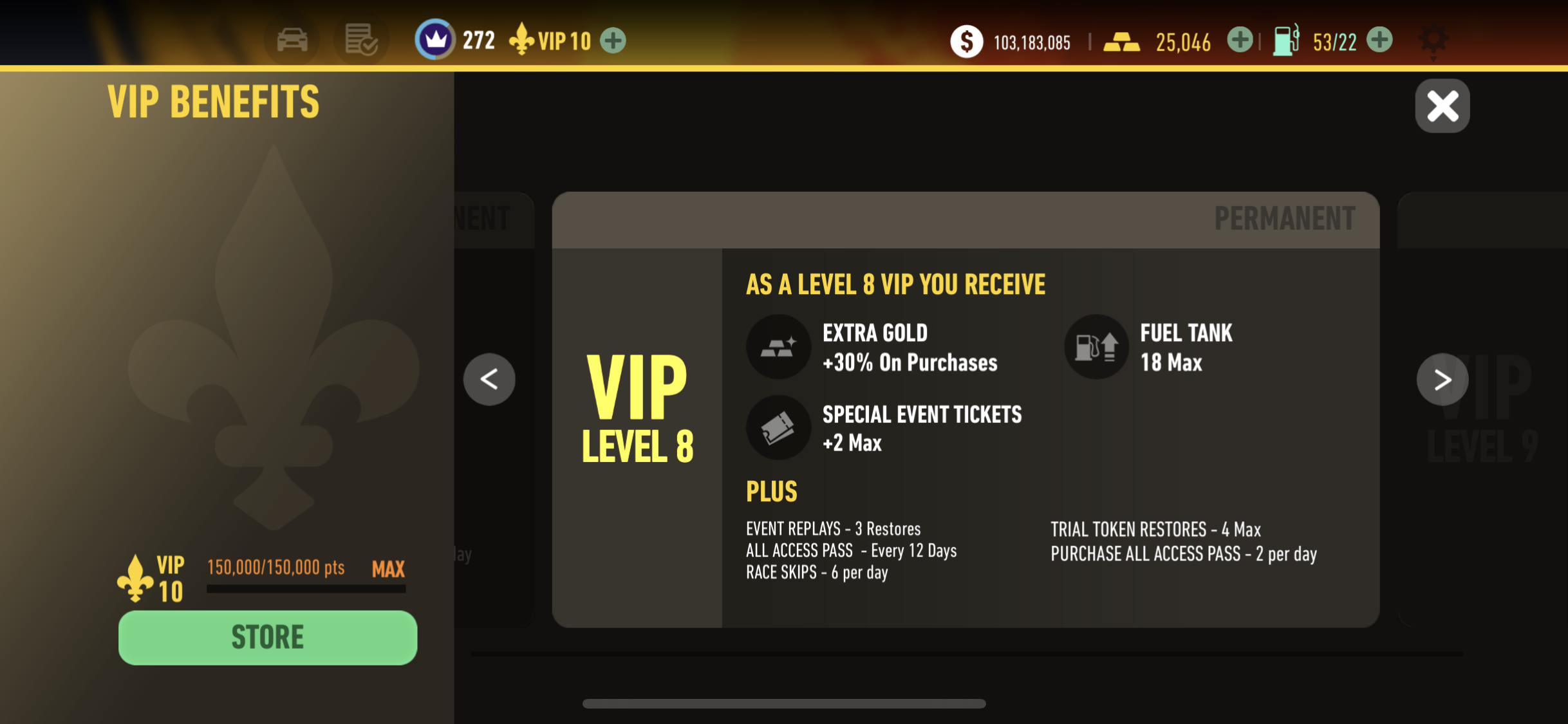Viewport: 1568px width, 724px height.
Task: Close the VIP Benefits screen
Action: coord(1442,106)
